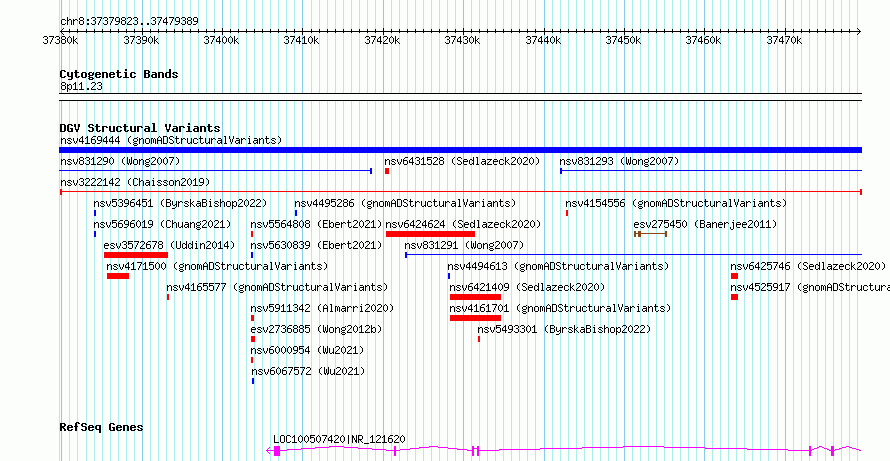Open nsv6067572 (Wu2021) label

click(x=308, y=371)
